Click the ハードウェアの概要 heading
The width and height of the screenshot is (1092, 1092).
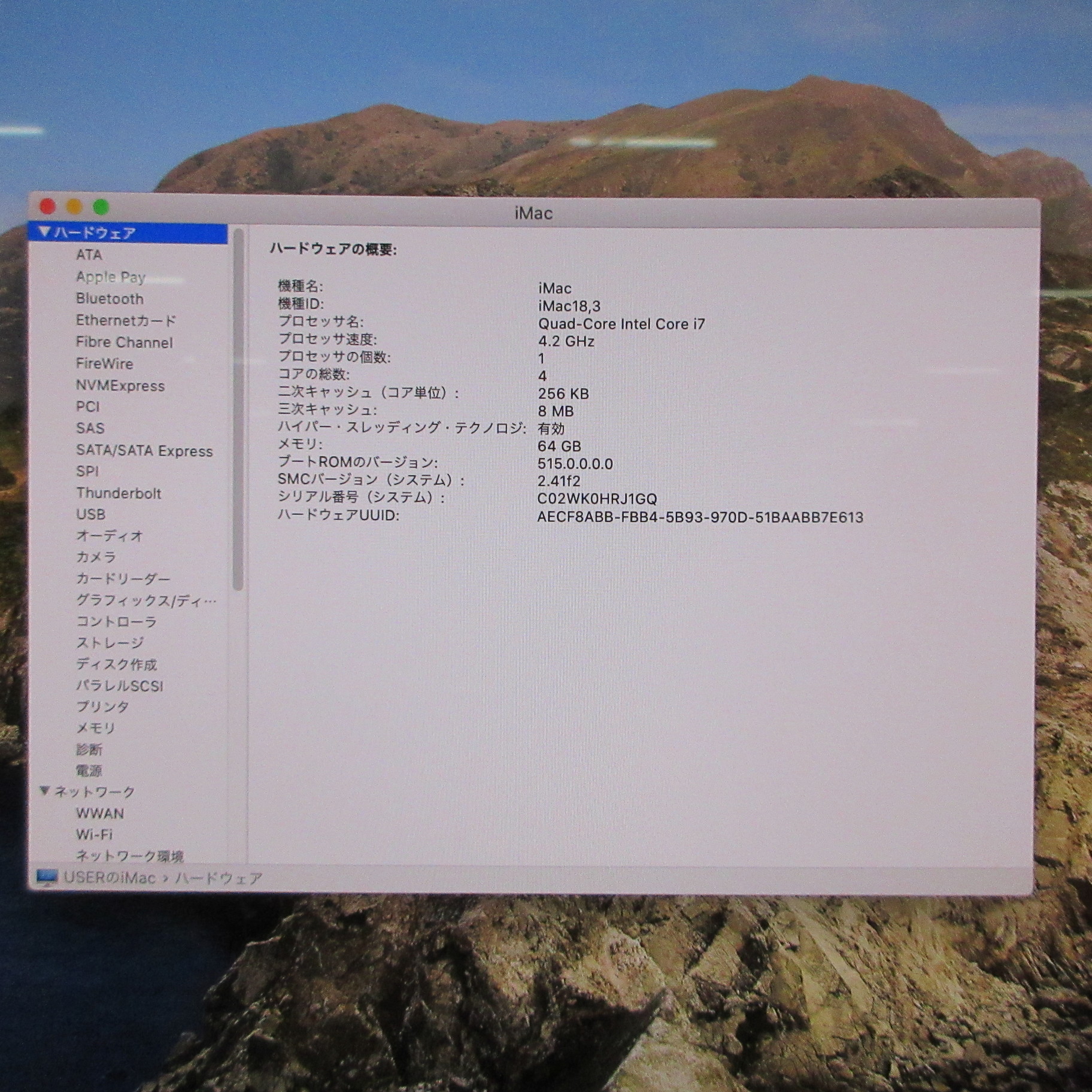click(333, 249)
